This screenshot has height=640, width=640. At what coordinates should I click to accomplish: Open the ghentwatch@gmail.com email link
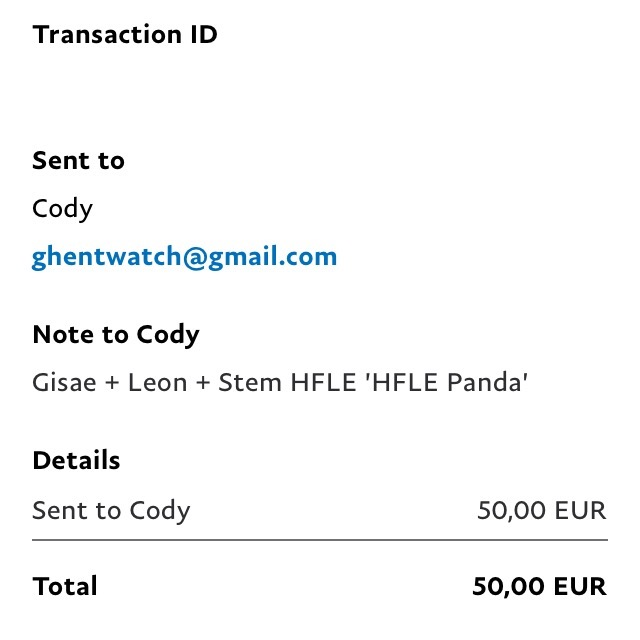[184, 258]
